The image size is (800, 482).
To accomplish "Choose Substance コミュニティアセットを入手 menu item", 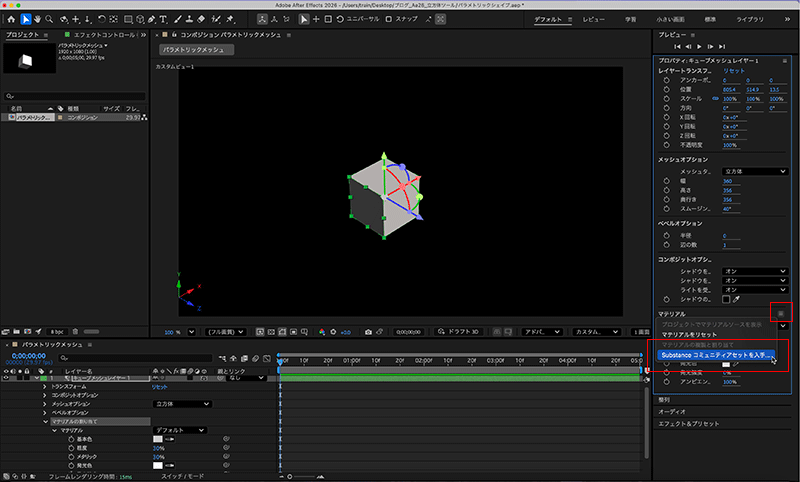I will 716,355.
